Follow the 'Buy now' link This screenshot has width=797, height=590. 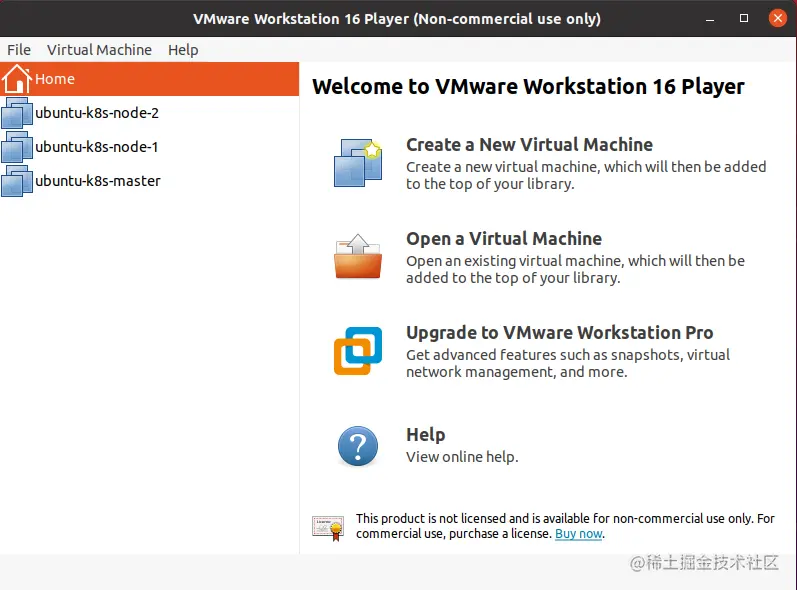click(x=578, y=534)
